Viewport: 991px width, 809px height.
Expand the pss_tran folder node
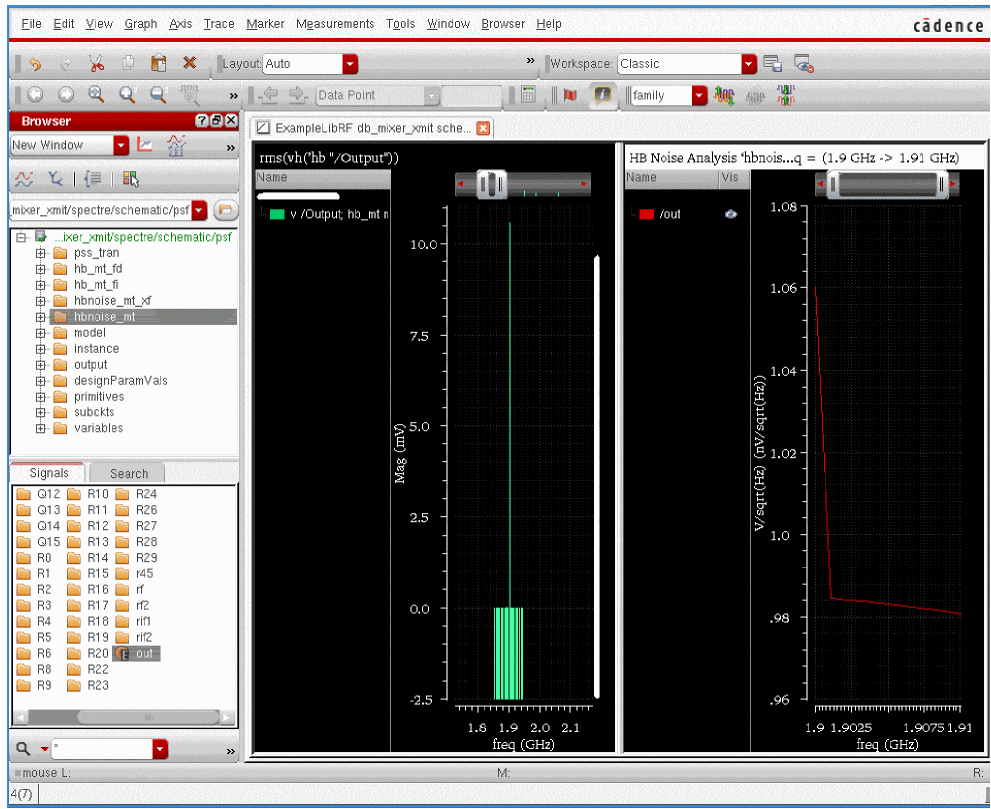coord(42,253)
